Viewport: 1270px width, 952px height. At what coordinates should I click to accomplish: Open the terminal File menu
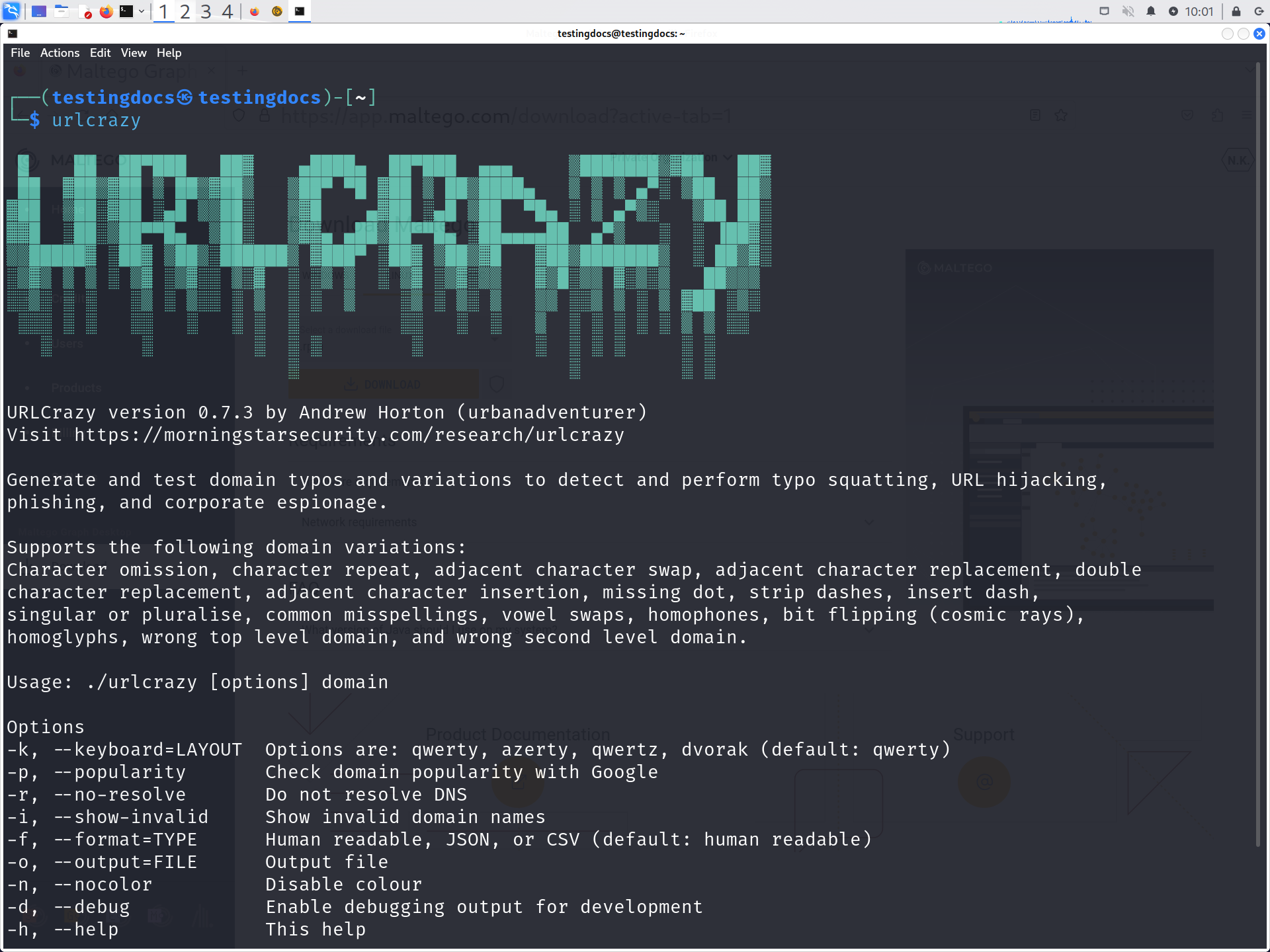20,53
